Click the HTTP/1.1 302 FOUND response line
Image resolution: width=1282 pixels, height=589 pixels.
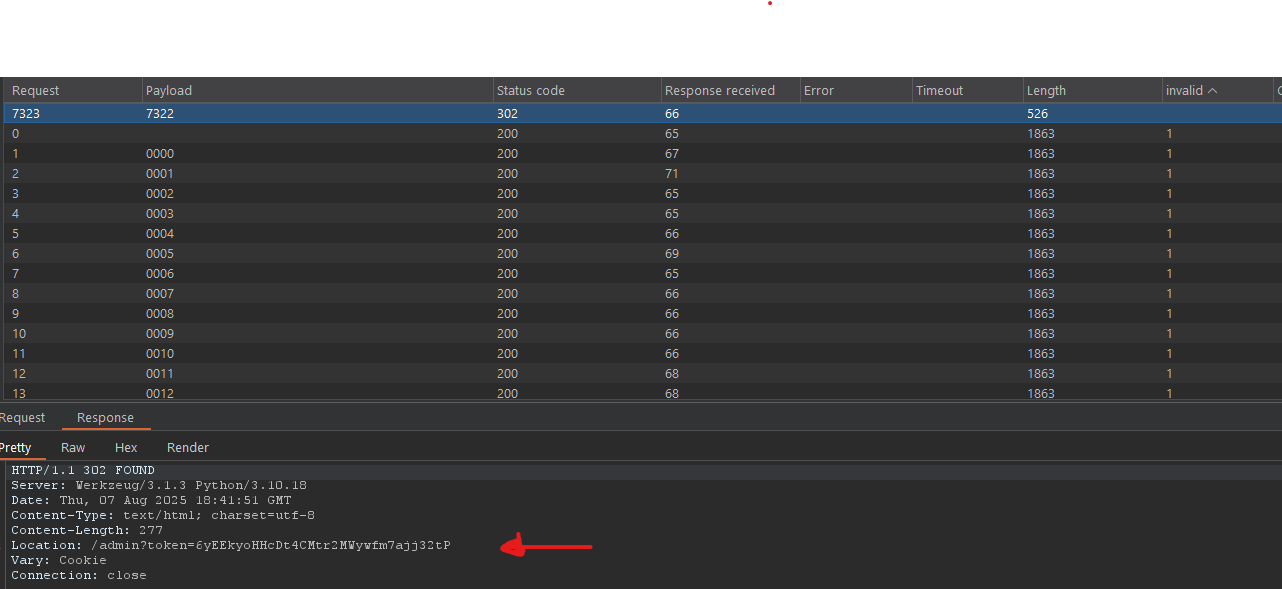tap(83, 471)
